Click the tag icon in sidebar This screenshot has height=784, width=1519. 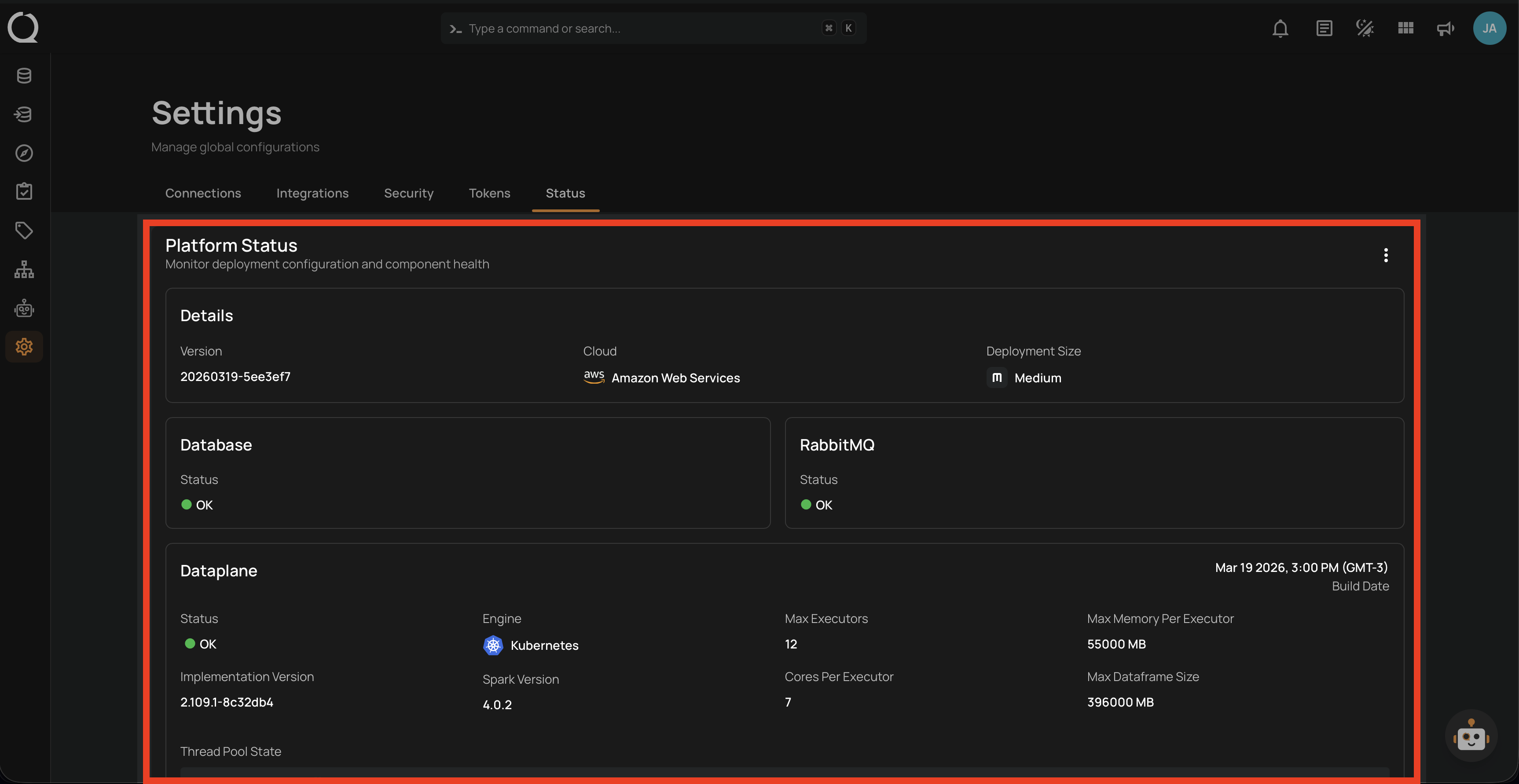[x=24, y=231]
